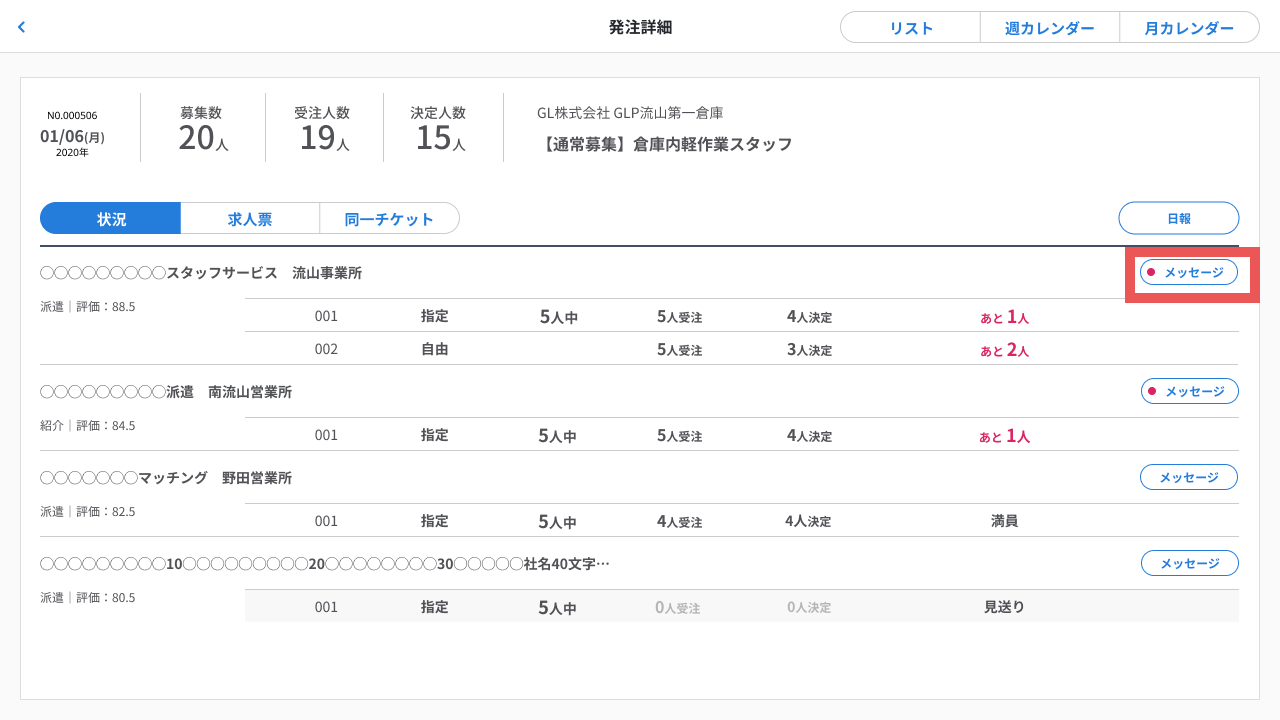Click the 【通常募集】倉庫内軽作業スタッフ job title

[664, 144]
